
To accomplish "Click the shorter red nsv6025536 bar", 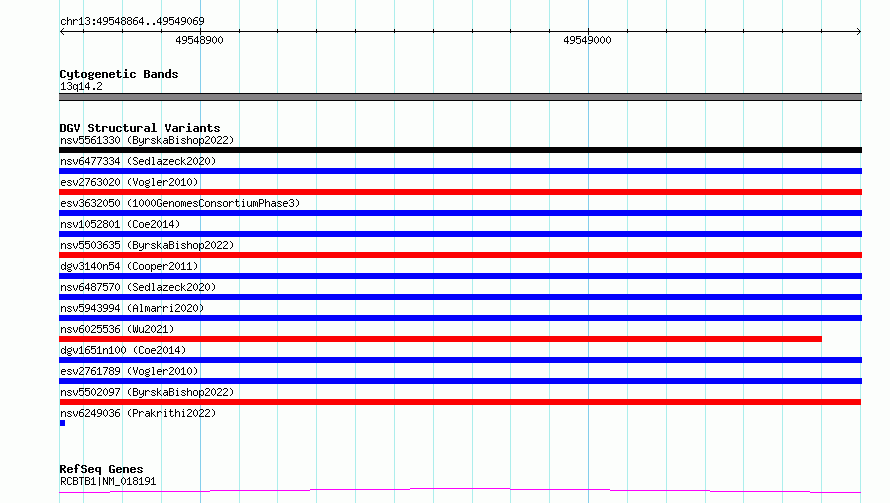I will (440, 339).
